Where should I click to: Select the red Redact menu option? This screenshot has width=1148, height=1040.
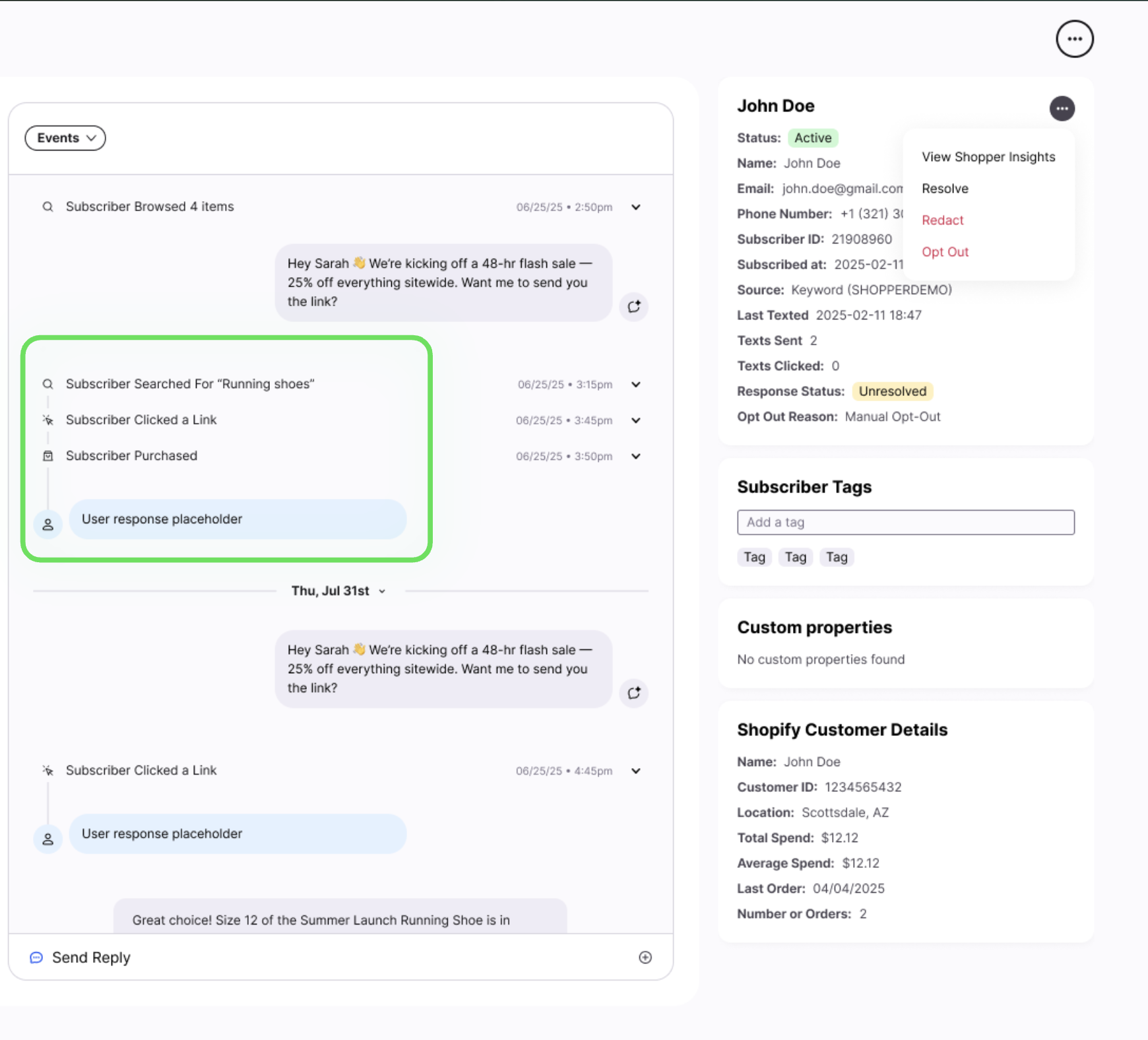(942, 220)
